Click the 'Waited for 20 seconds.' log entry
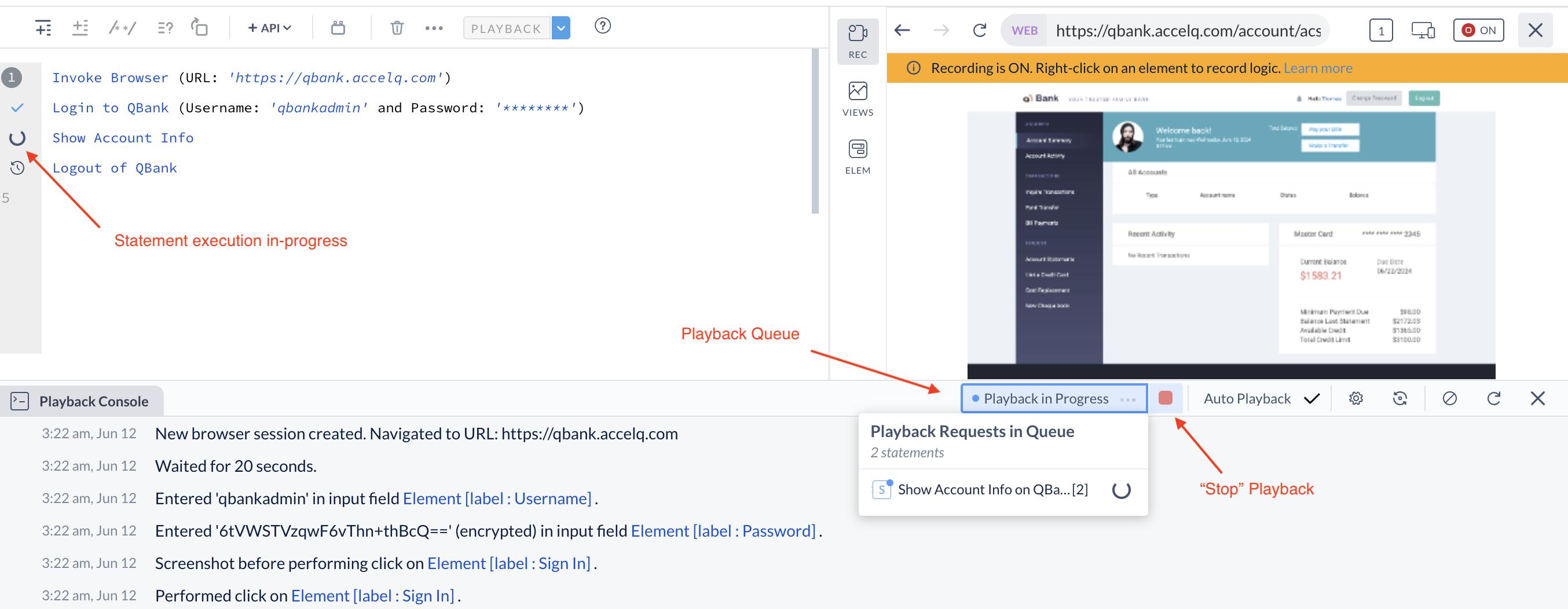 click(236, 466)
